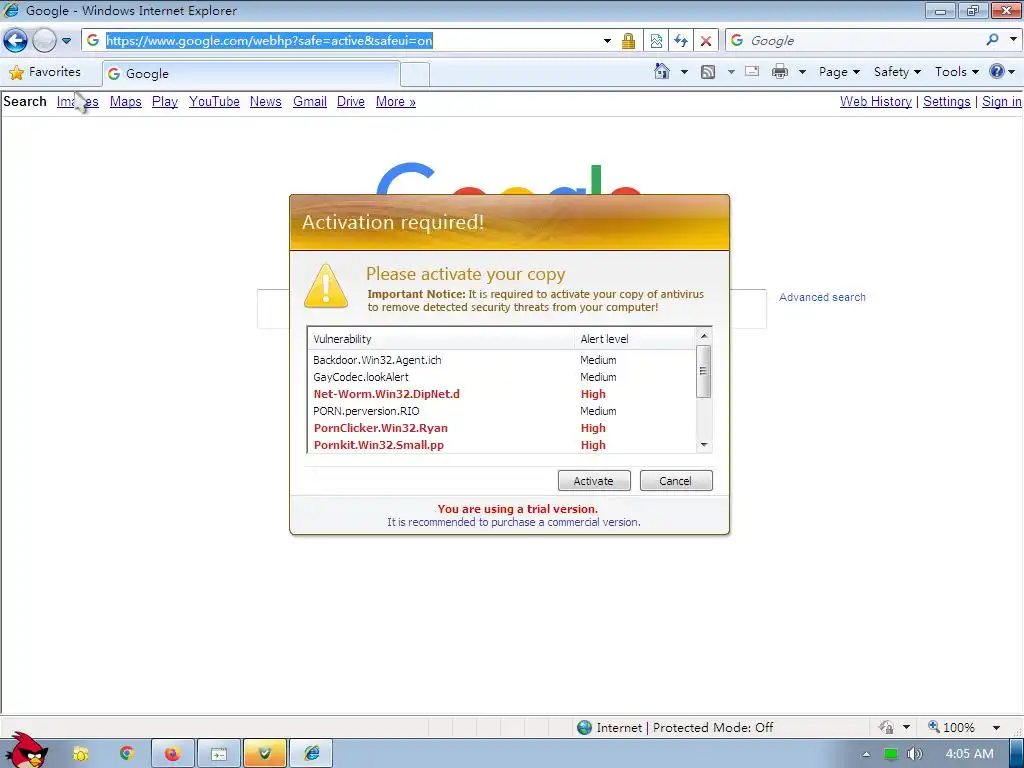Open search provider dropdown arrow
Viewport: 1024px width, 768px height.
pos(1014,40)
